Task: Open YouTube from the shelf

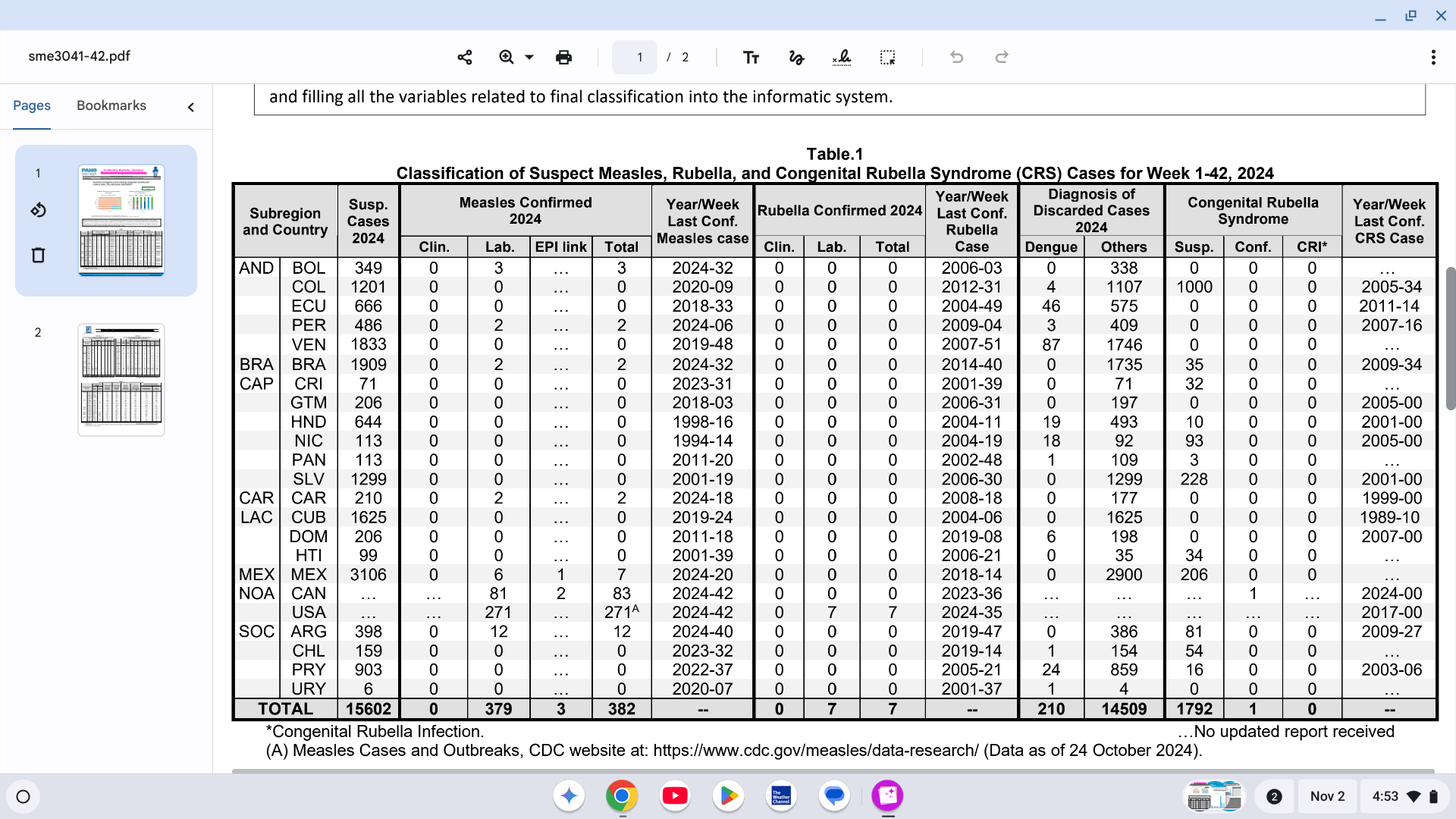Action: tap(674, 795)
